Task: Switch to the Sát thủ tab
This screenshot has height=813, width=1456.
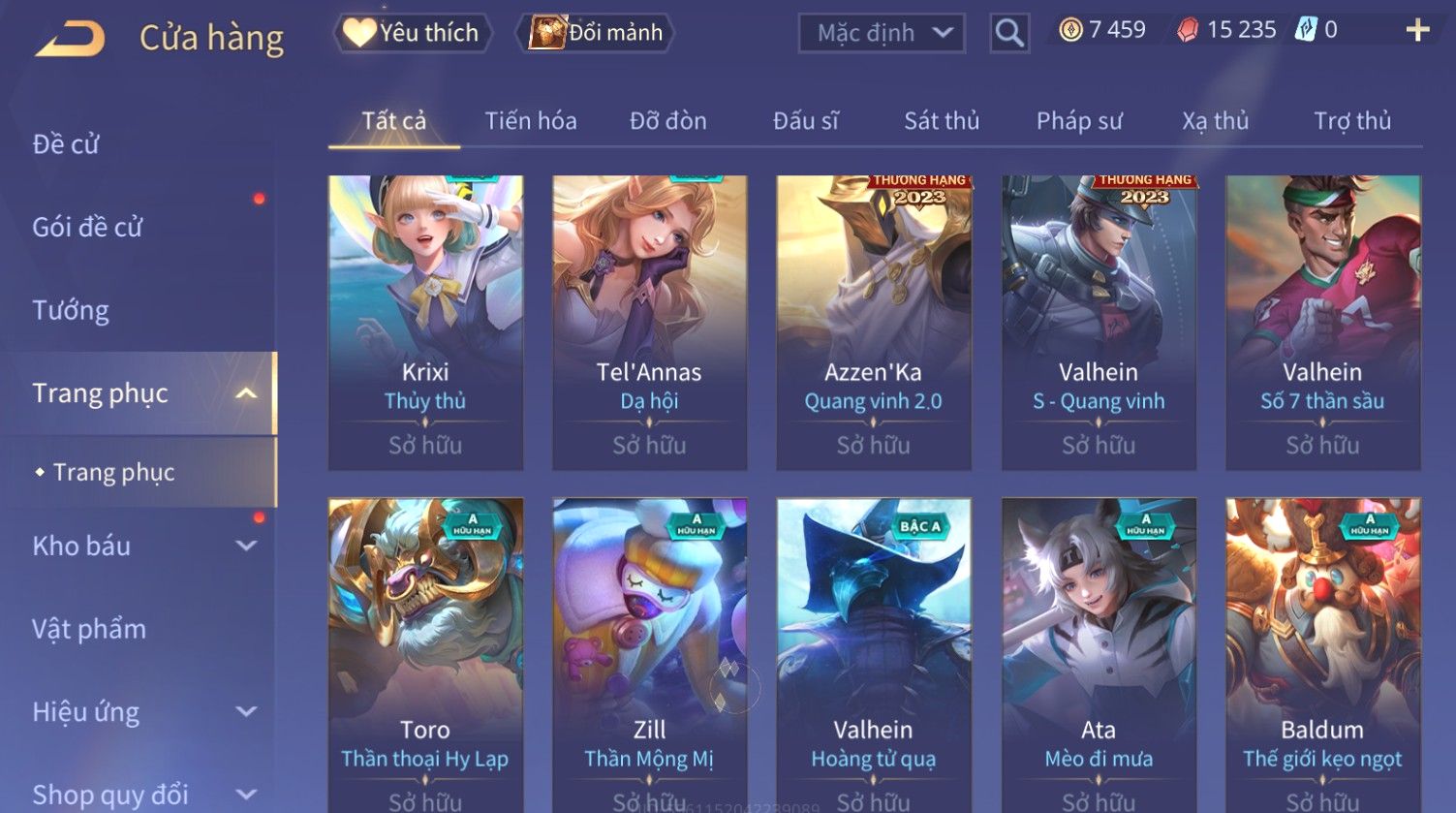Action: (x=942, y=121)
